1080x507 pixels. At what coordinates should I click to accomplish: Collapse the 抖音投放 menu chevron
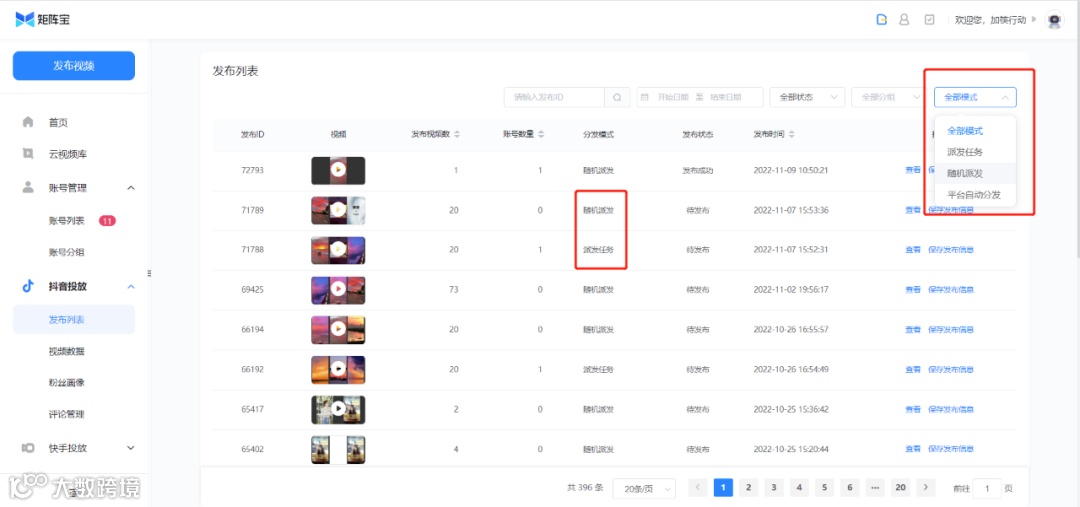tap(131, 287)
